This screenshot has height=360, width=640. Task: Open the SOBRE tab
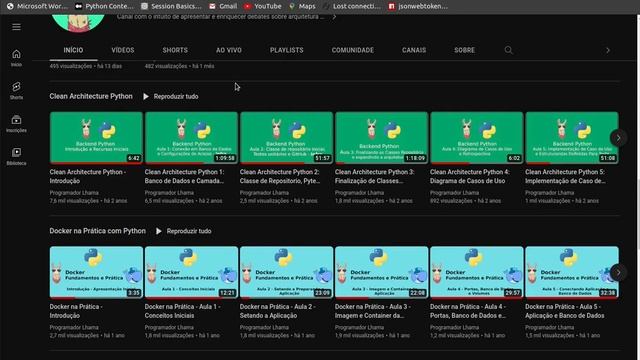point(464,50)
